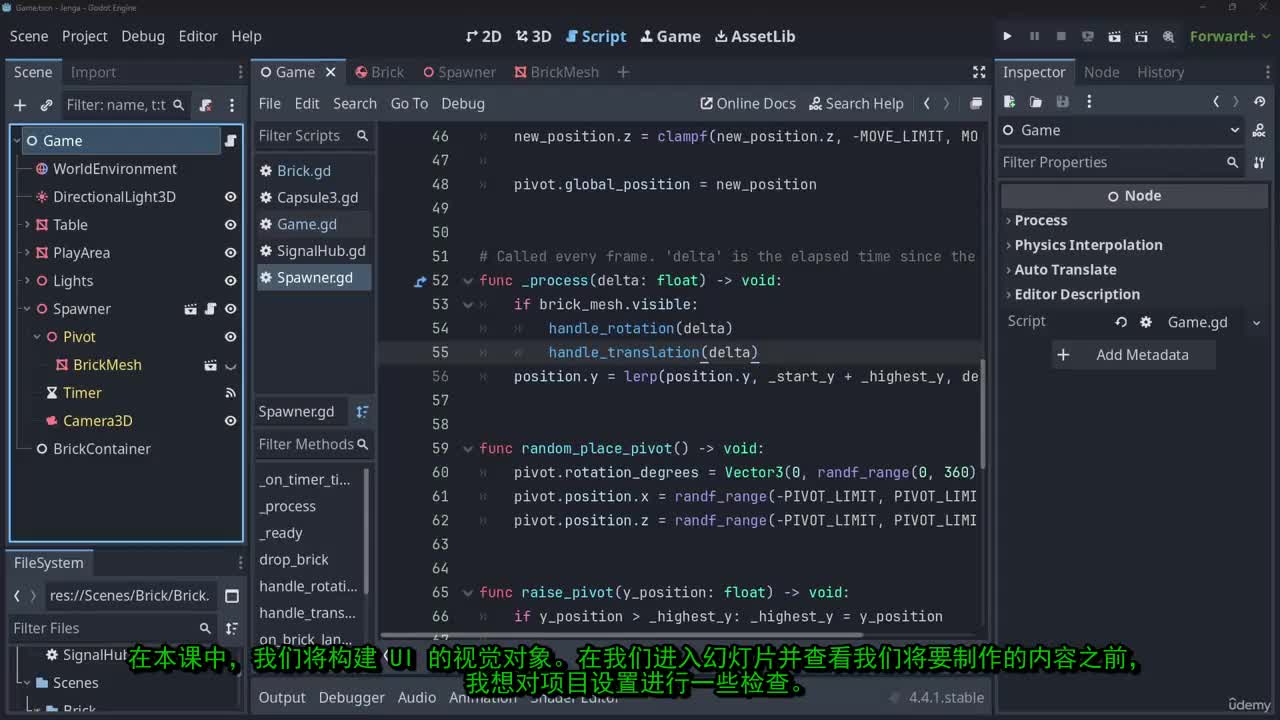Toggle PlayArea node visibility

(x=230, y=253)
